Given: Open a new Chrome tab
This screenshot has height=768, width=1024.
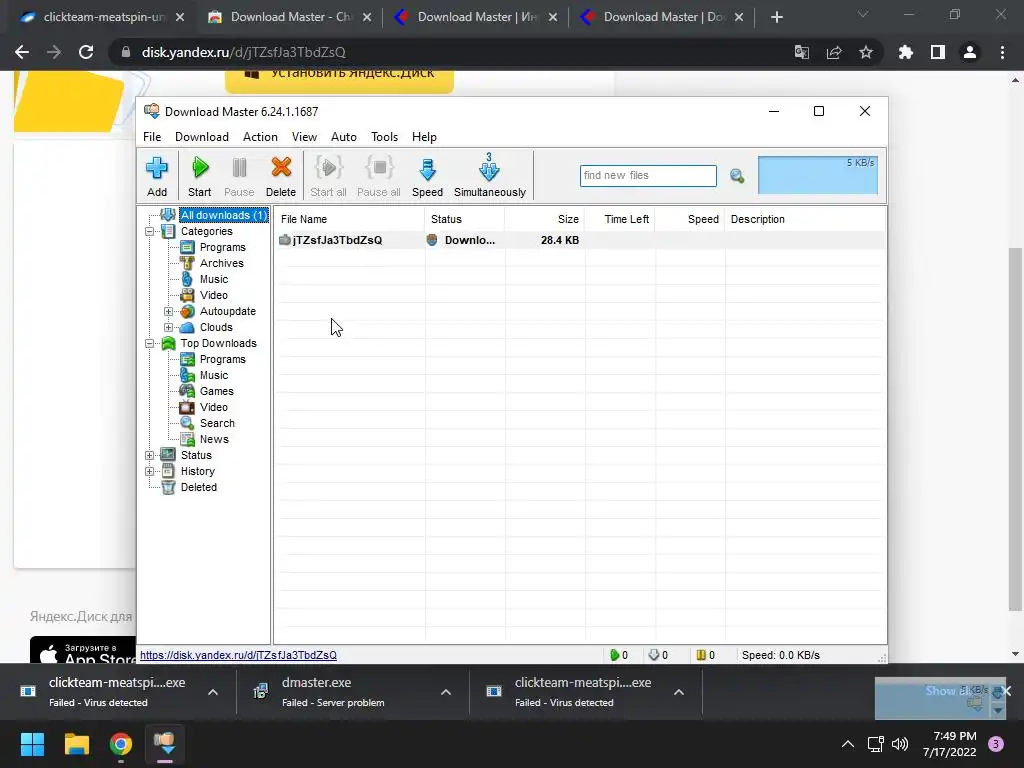Looking at the screenshot, I should [776, 17].
